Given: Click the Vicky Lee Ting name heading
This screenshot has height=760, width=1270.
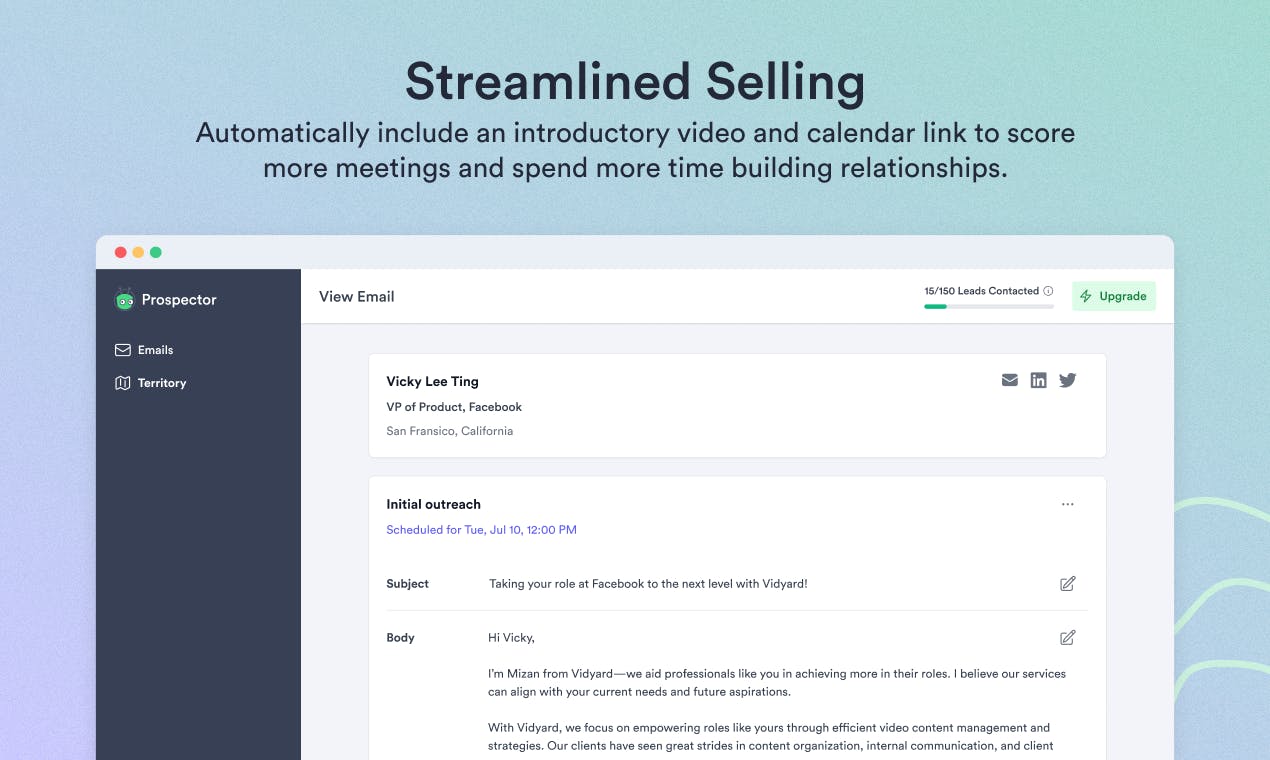Looking at the screenshot, I should point(433,381).
